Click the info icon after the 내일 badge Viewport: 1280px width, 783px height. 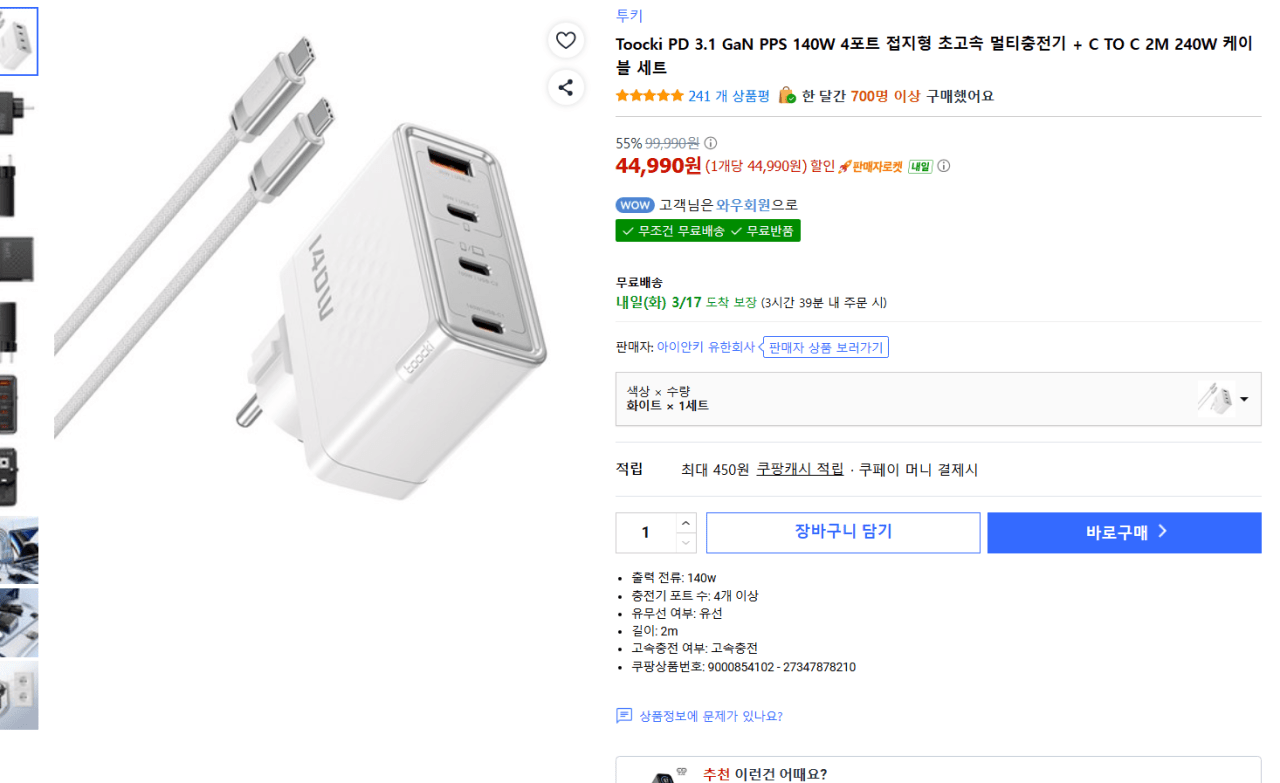click(x=944, y=166)
